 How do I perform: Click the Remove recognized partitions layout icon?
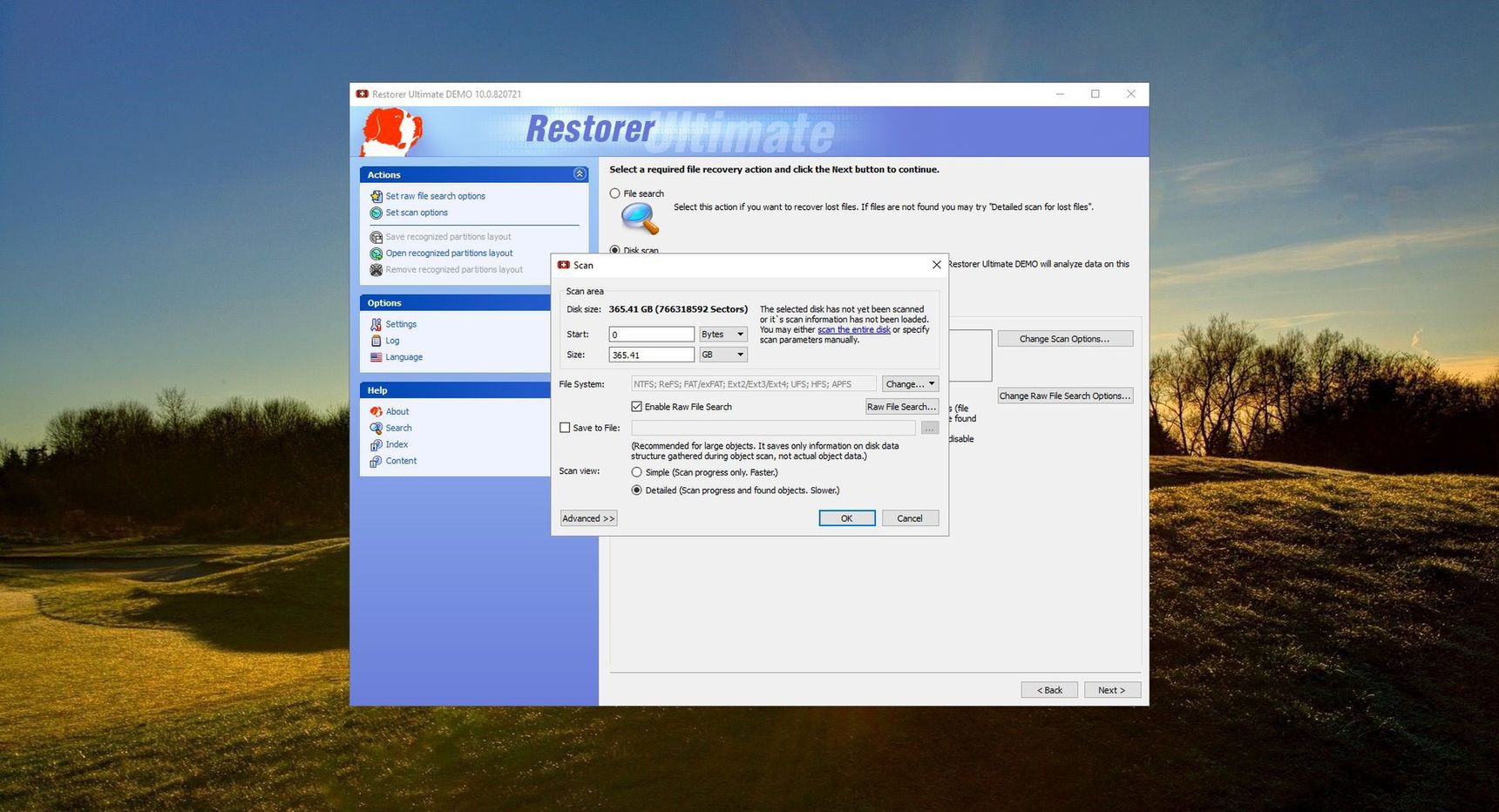pyautogui.click(x=376, y=270)
